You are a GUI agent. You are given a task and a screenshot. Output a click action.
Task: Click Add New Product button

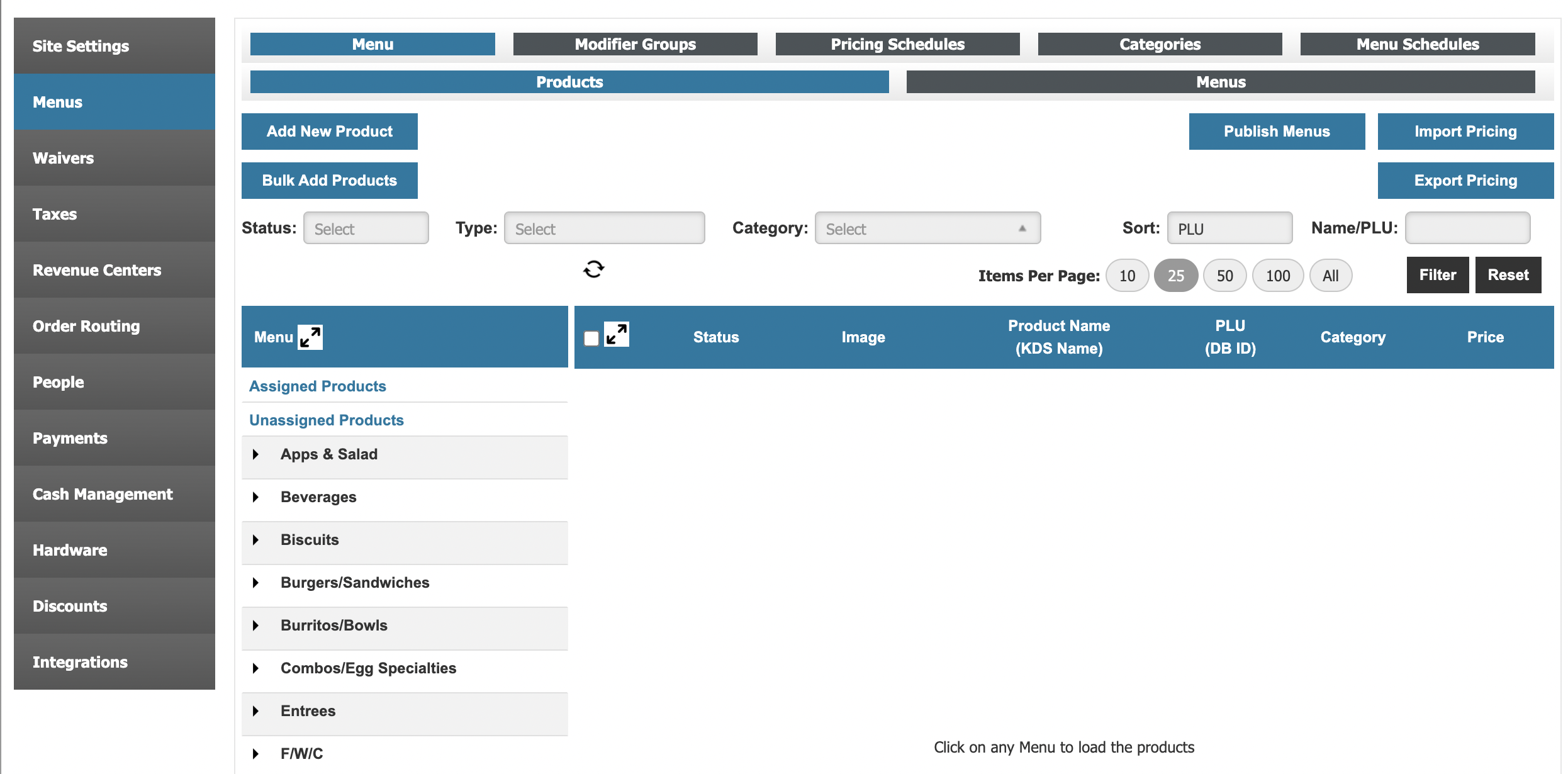[329, 132]
